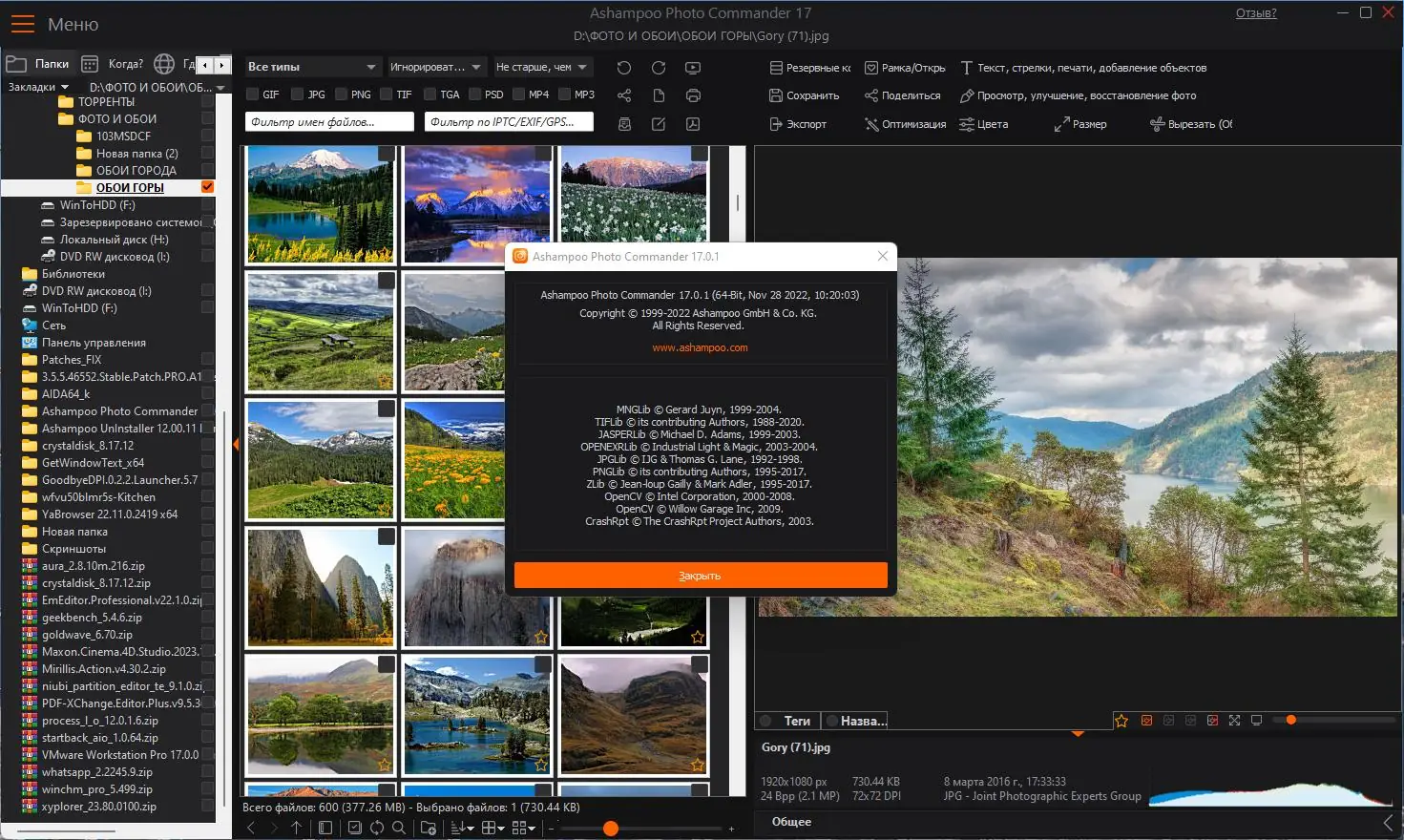Click the globe icon in the top-left tabs

pyautogui.click(x=164, y=64)
